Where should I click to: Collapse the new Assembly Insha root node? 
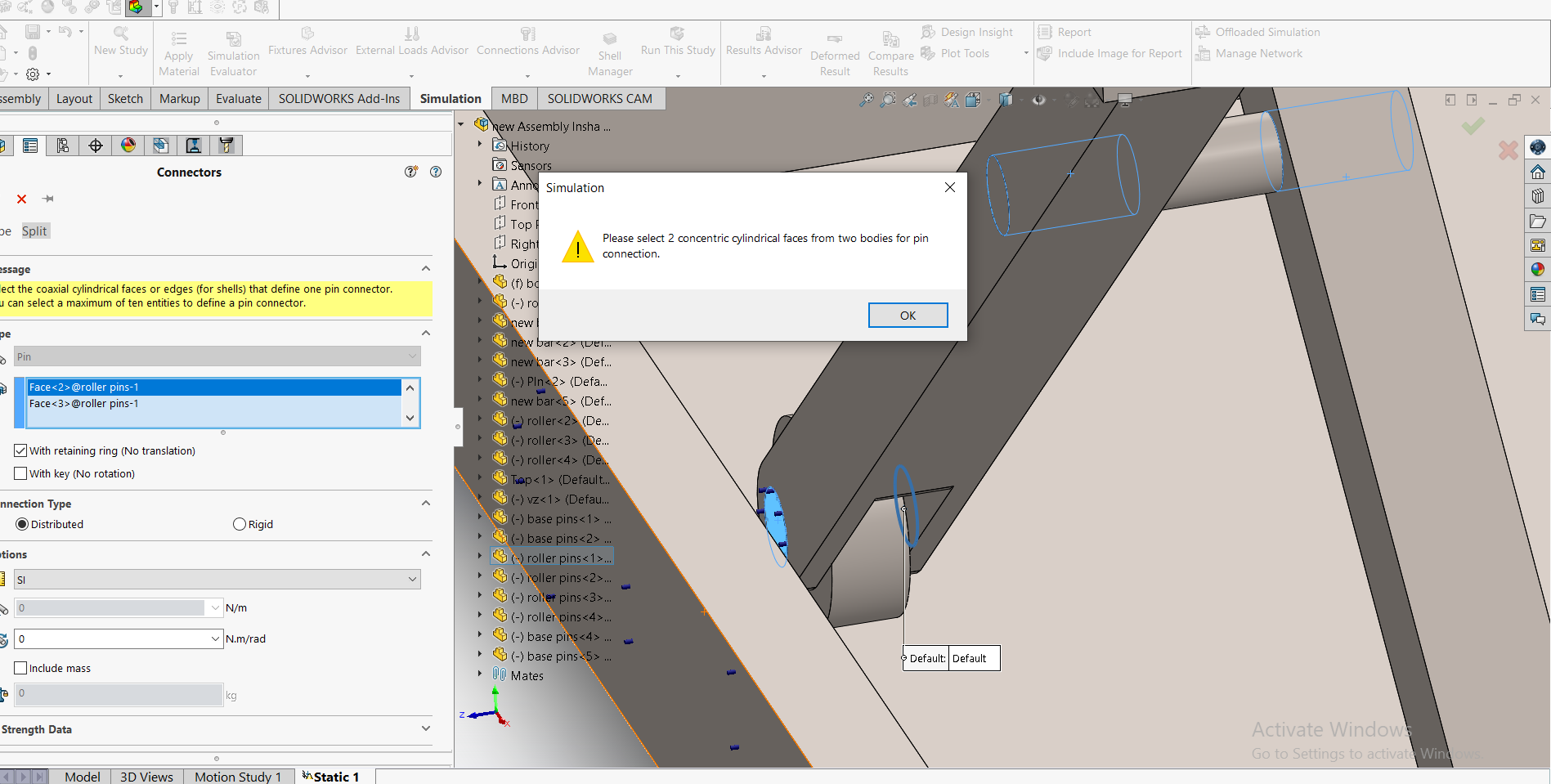[x=461, y=124]
